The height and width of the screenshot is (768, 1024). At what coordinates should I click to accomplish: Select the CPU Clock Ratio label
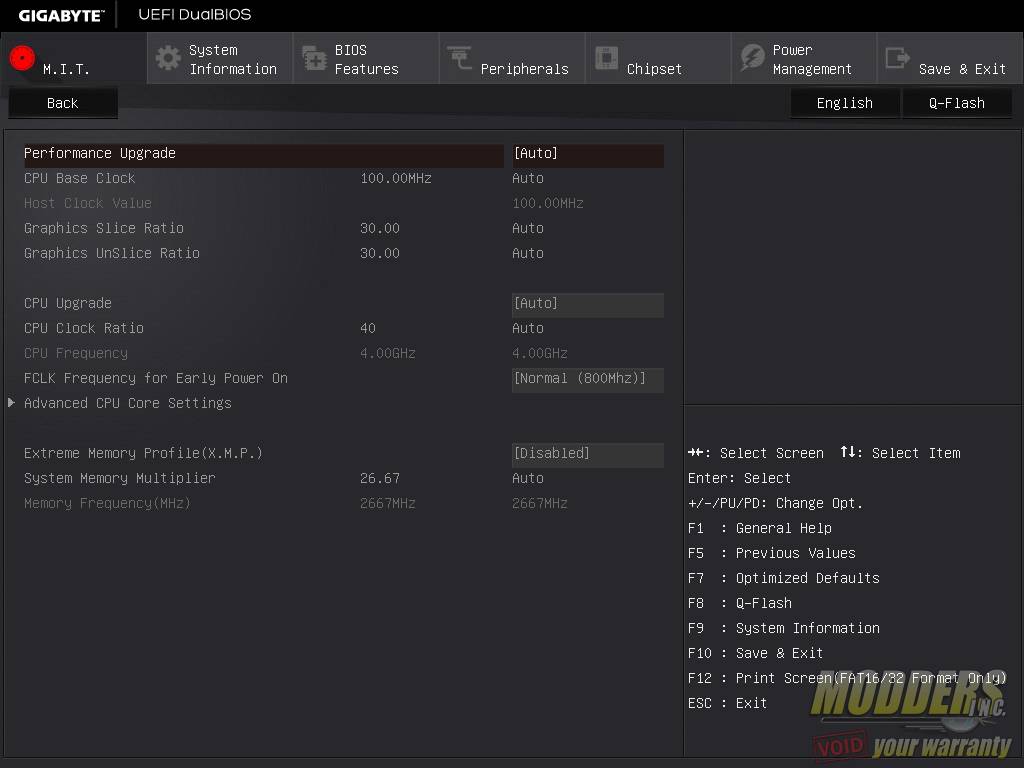[84, 328]
